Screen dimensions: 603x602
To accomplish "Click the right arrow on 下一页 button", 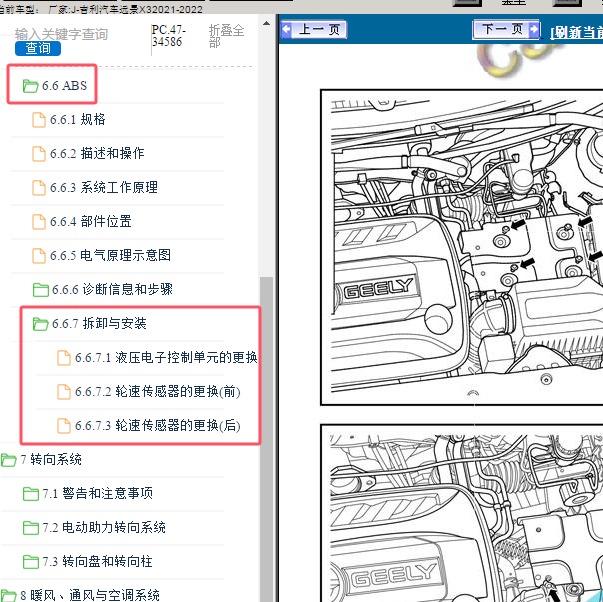I will click(534, 29).
